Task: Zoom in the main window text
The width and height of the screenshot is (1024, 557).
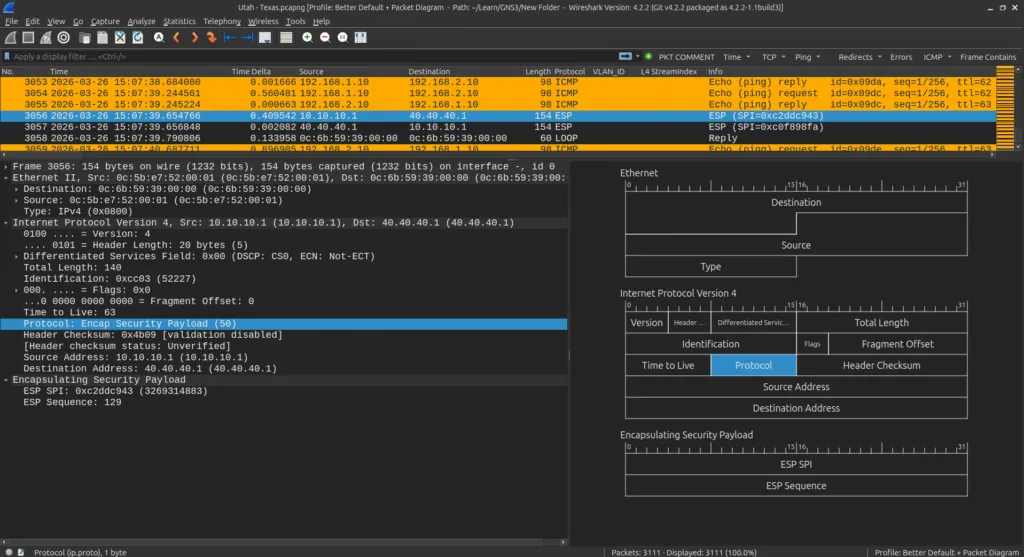Action: click(x=307, y=38)
